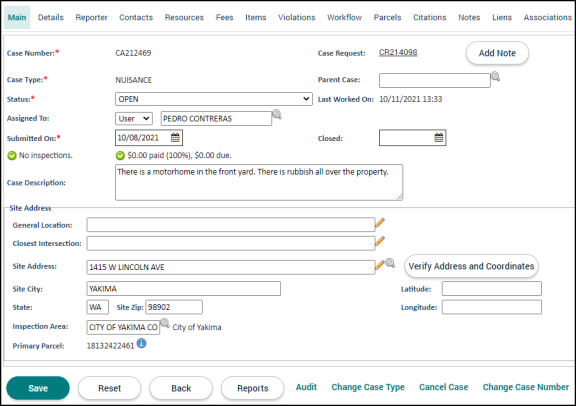
Task: Click the Back button
Action: pos(181,388)
